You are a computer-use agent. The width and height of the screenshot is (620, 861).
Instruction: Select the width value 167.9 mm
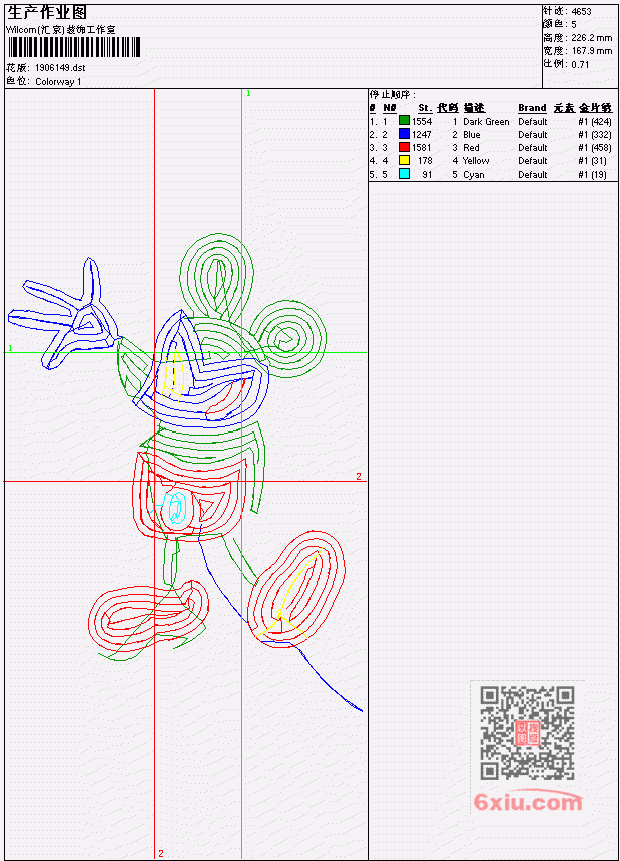point(591,51)
